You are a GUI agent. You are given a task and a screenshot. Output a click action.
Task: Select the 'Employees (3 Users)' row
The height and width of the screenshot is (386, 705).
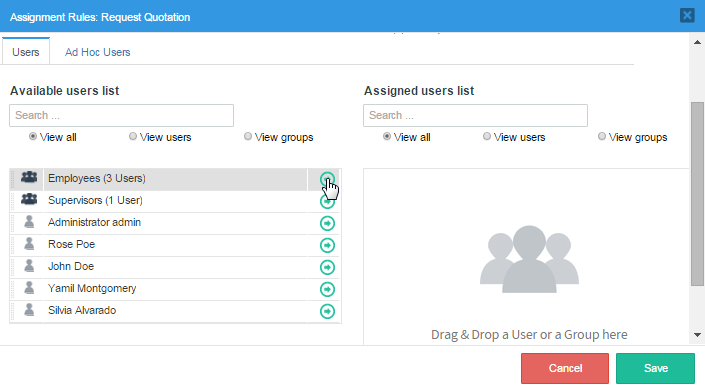pos(175,179)
